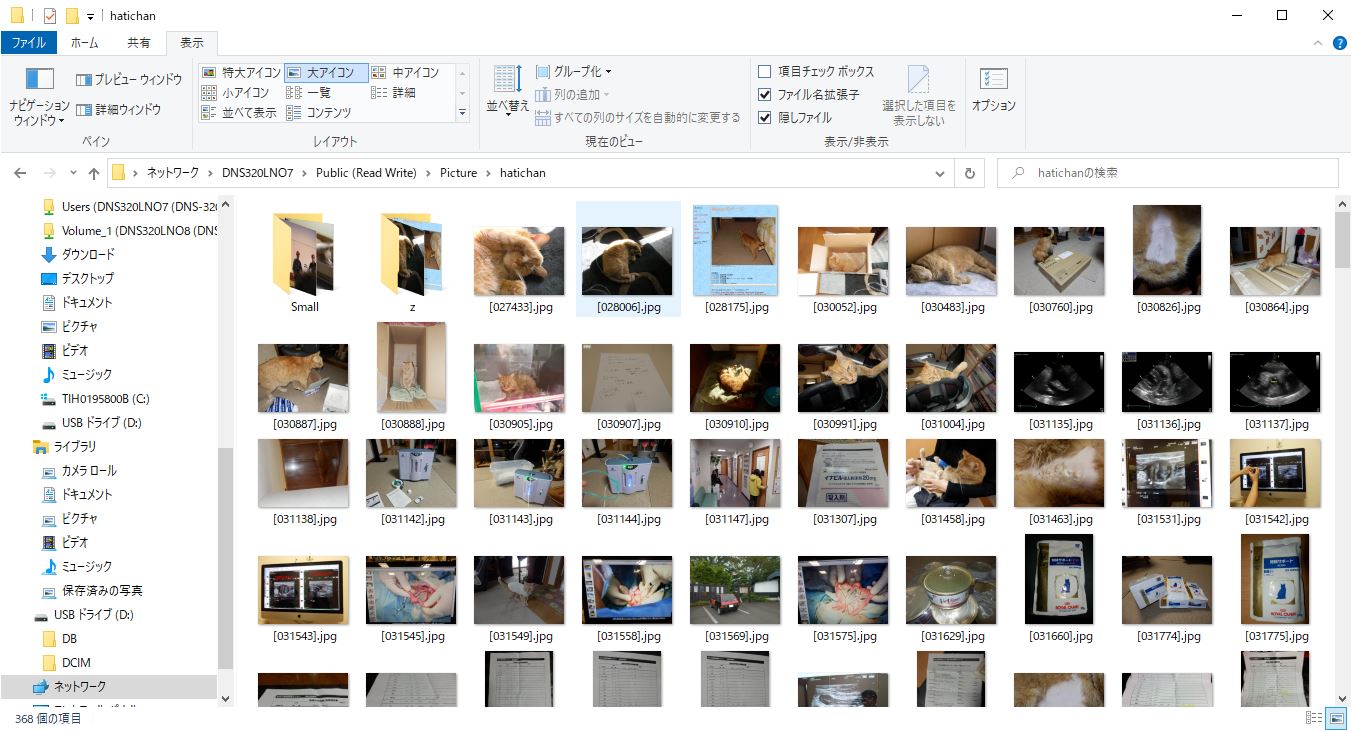Click the hatichan search box

[x=1167, y=173]
